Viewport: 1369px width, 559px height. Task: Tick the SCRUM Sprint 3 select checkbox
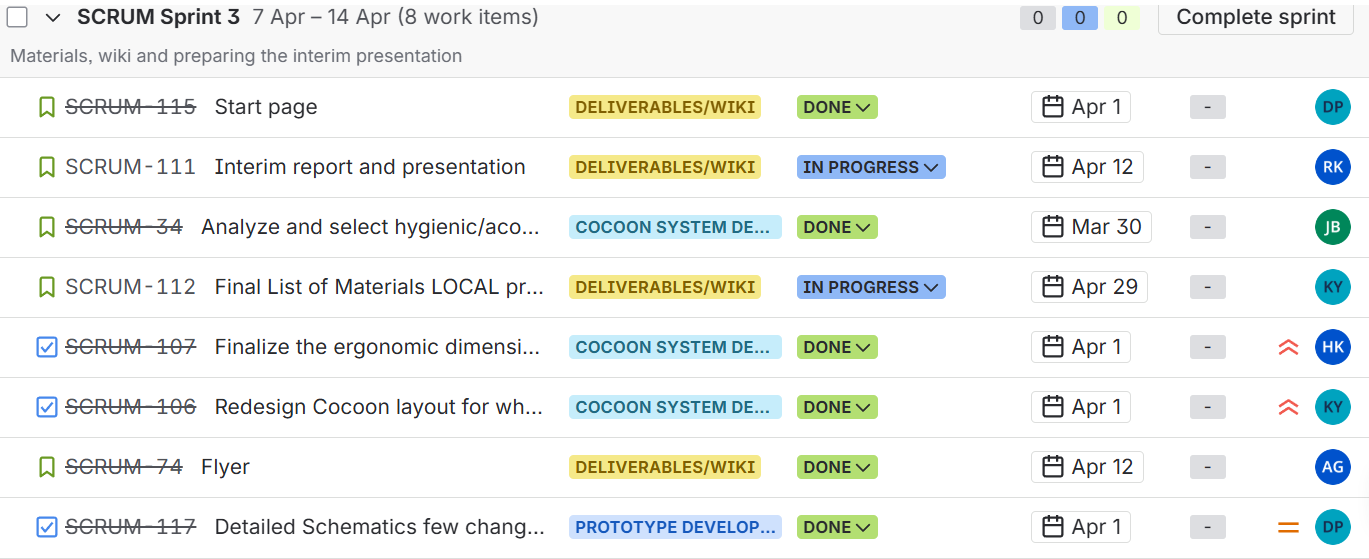pos(17,17)
